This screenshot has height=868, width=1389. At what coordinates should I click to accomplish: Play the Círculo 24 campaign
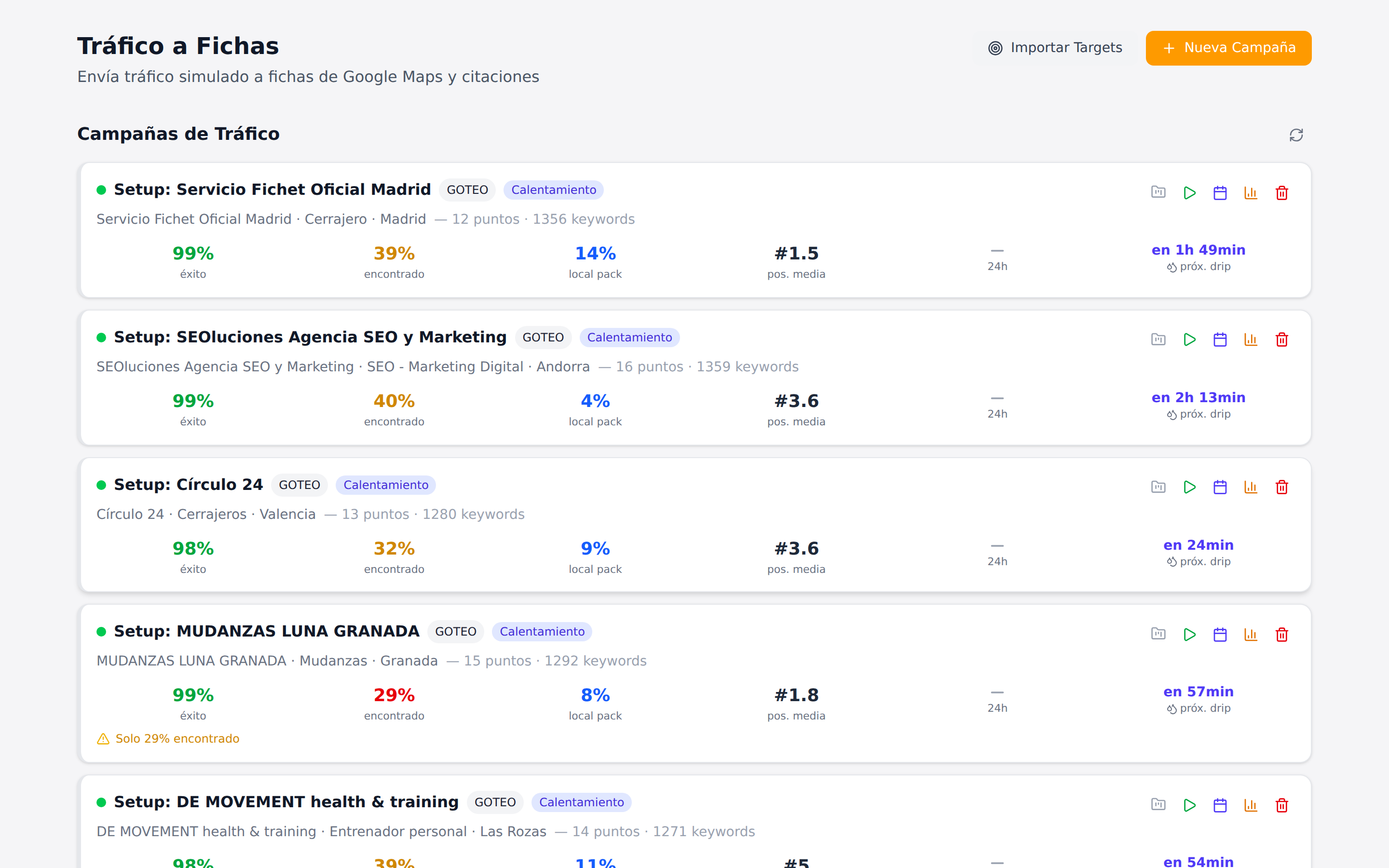point(1189,487)
